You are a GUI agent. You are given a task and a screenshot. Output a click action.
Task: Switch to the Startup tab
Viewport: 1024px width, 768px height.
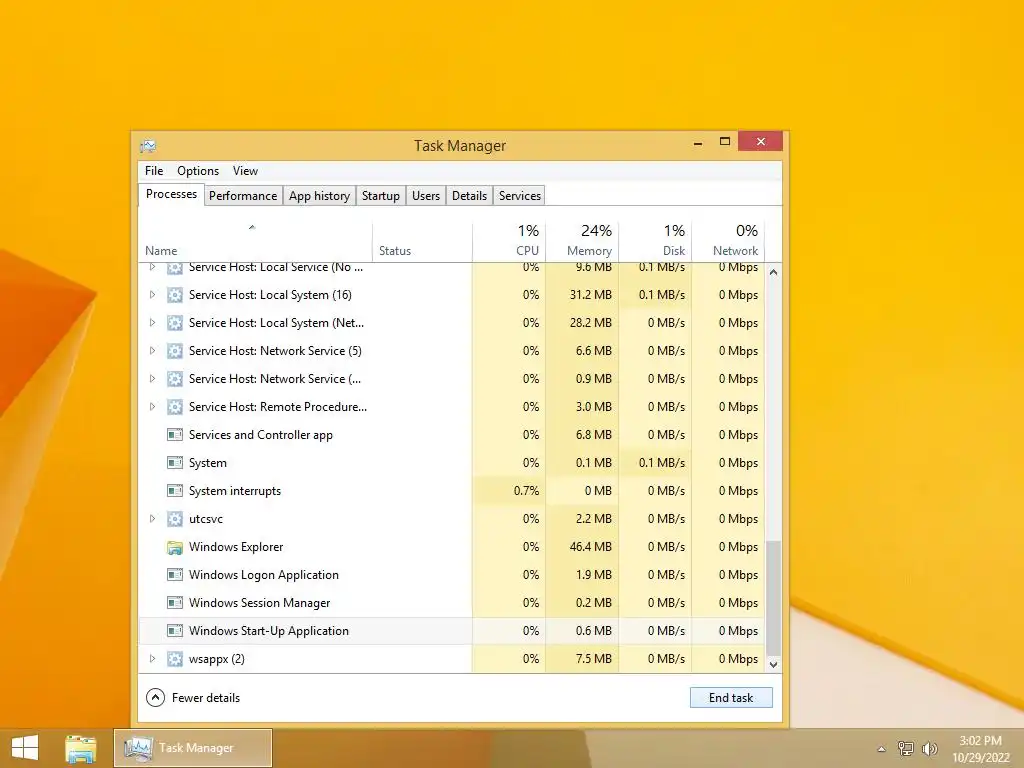pos(381,196)
